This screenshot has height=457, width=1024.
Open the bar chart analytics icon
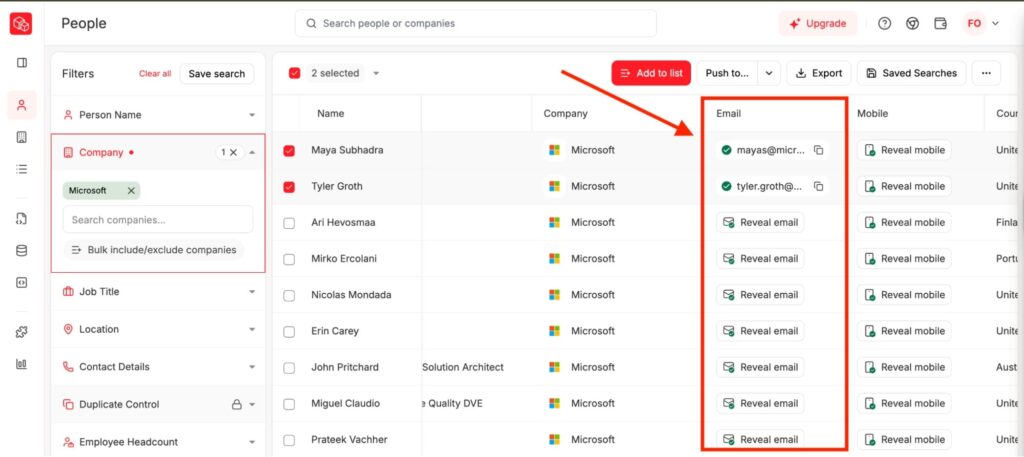pos(22,364)
